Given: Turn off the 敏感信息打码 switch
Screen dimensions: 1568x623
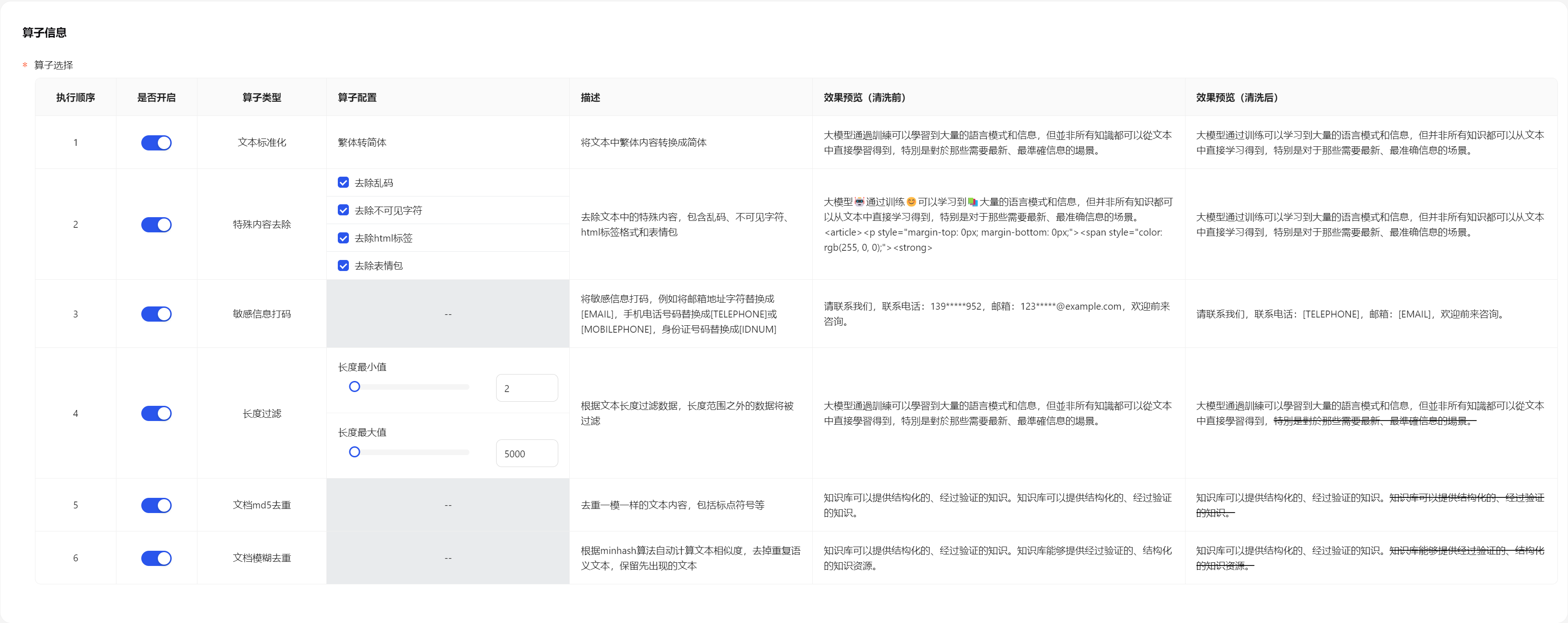Looking at the screenshot, I should pos(156,314).
